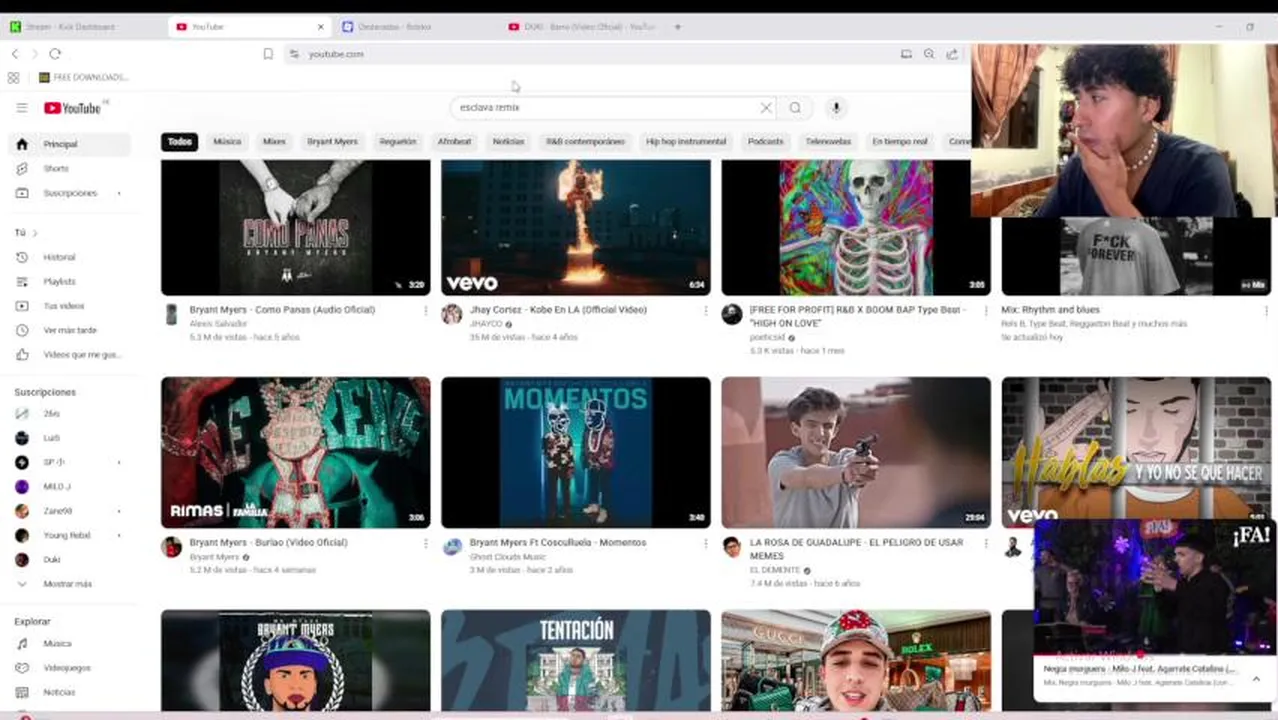Viewport: 1278px width, 720px height.
Task: Open the browser apps grid icon
Action: [x=13, y=77]
